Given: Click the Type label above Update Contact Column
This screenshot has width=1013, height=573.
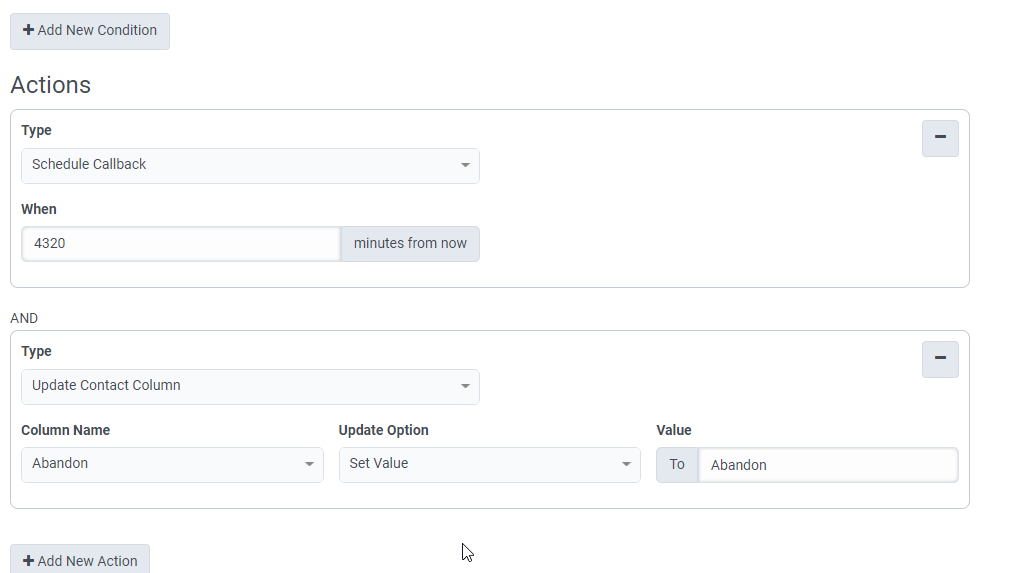Looking at the screenshot, I should 36,351.
